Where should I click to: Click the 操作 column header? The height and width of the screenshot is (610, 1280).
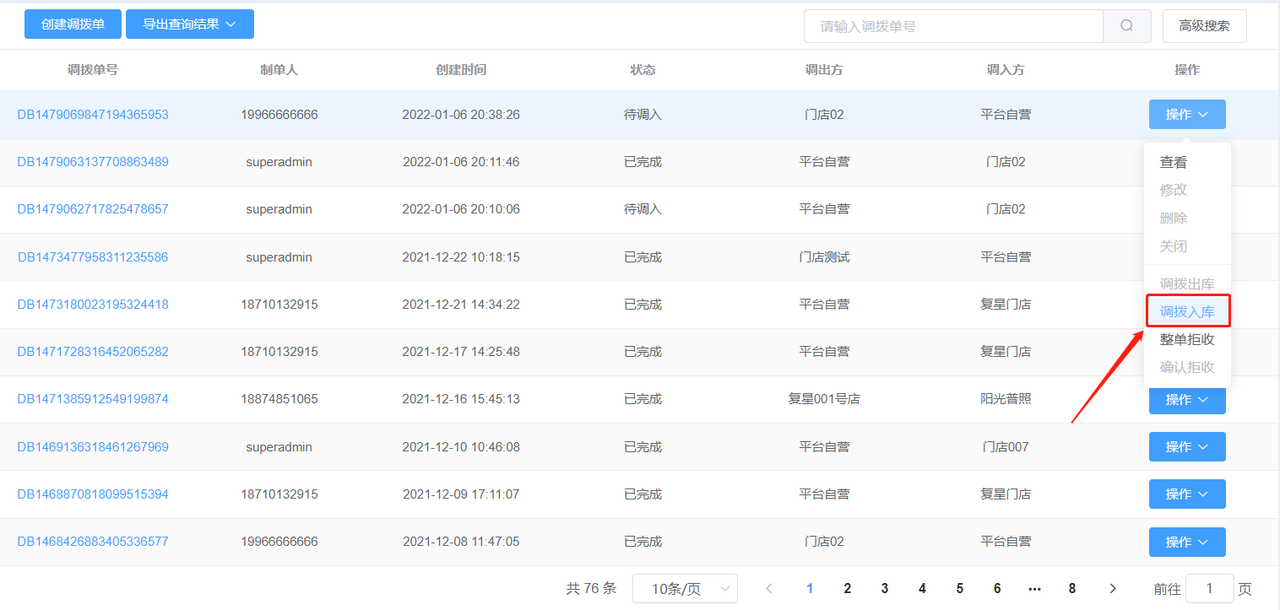[1187, 70]
